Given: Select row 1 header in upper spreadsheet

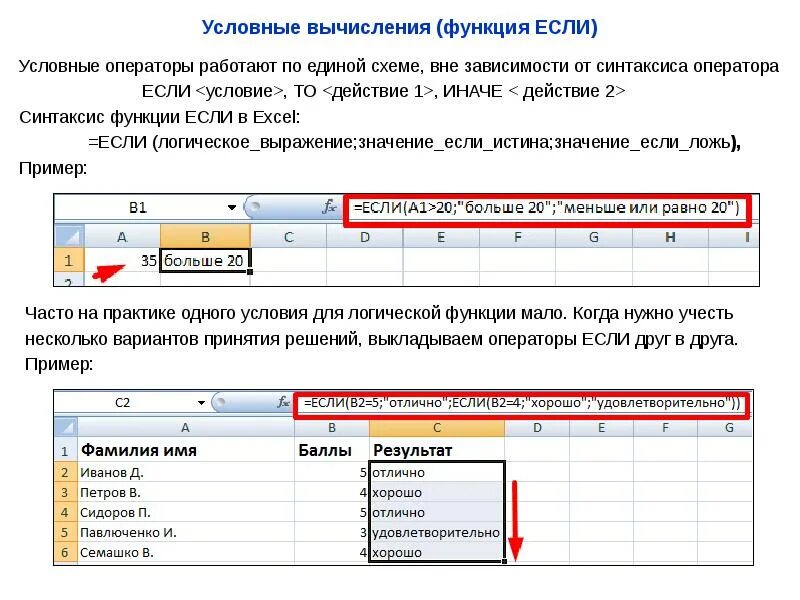Looking at the screenshot, I should (69, 261).
